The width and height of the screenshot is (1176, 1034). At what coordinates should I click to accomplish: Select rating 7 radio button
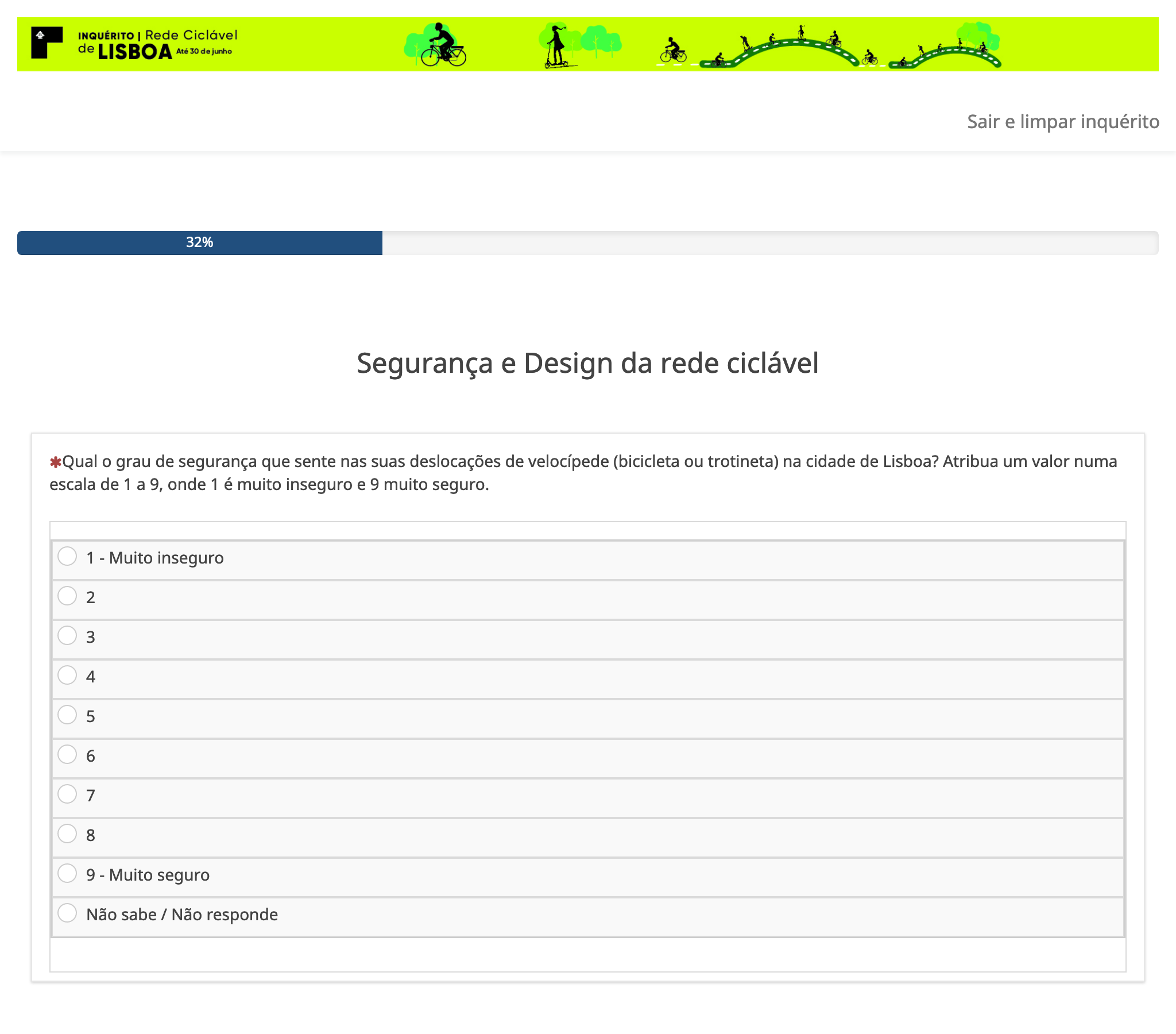tap(67, 795)
